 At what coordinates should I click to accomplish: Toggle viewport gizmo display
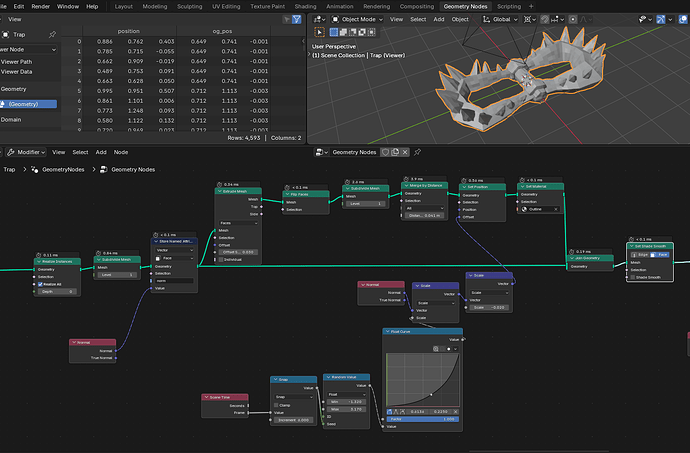click(661, 19)
